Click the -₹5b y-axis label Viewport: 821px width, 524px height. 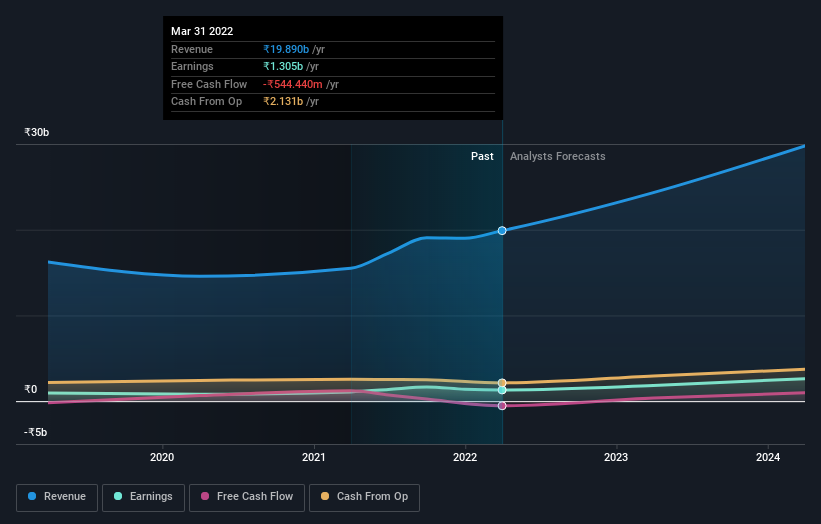(x=36, y=432)
